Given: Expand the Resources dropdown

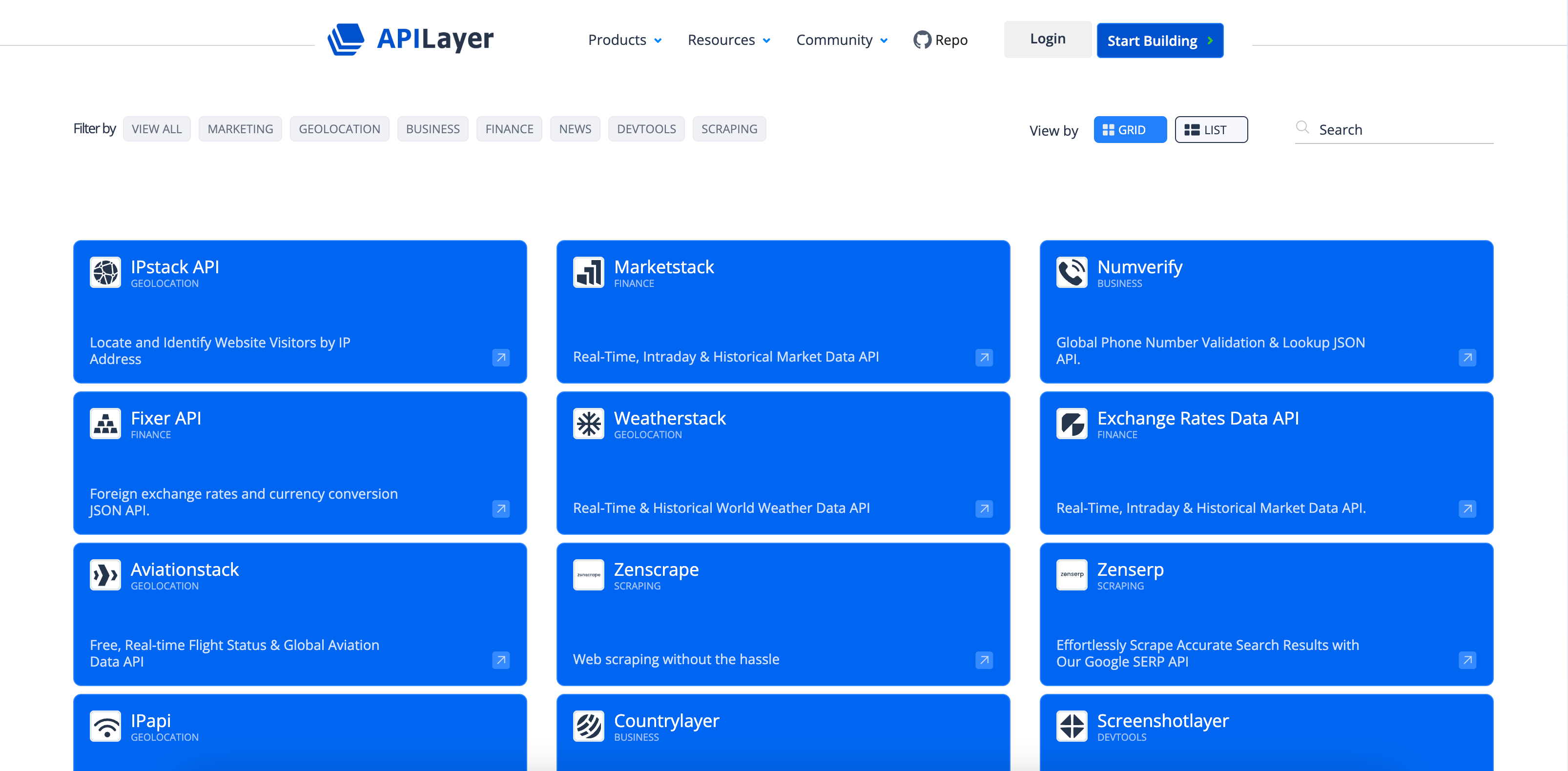Looking at the screenshot, I should pyautogui.click(x=729, y=40).
